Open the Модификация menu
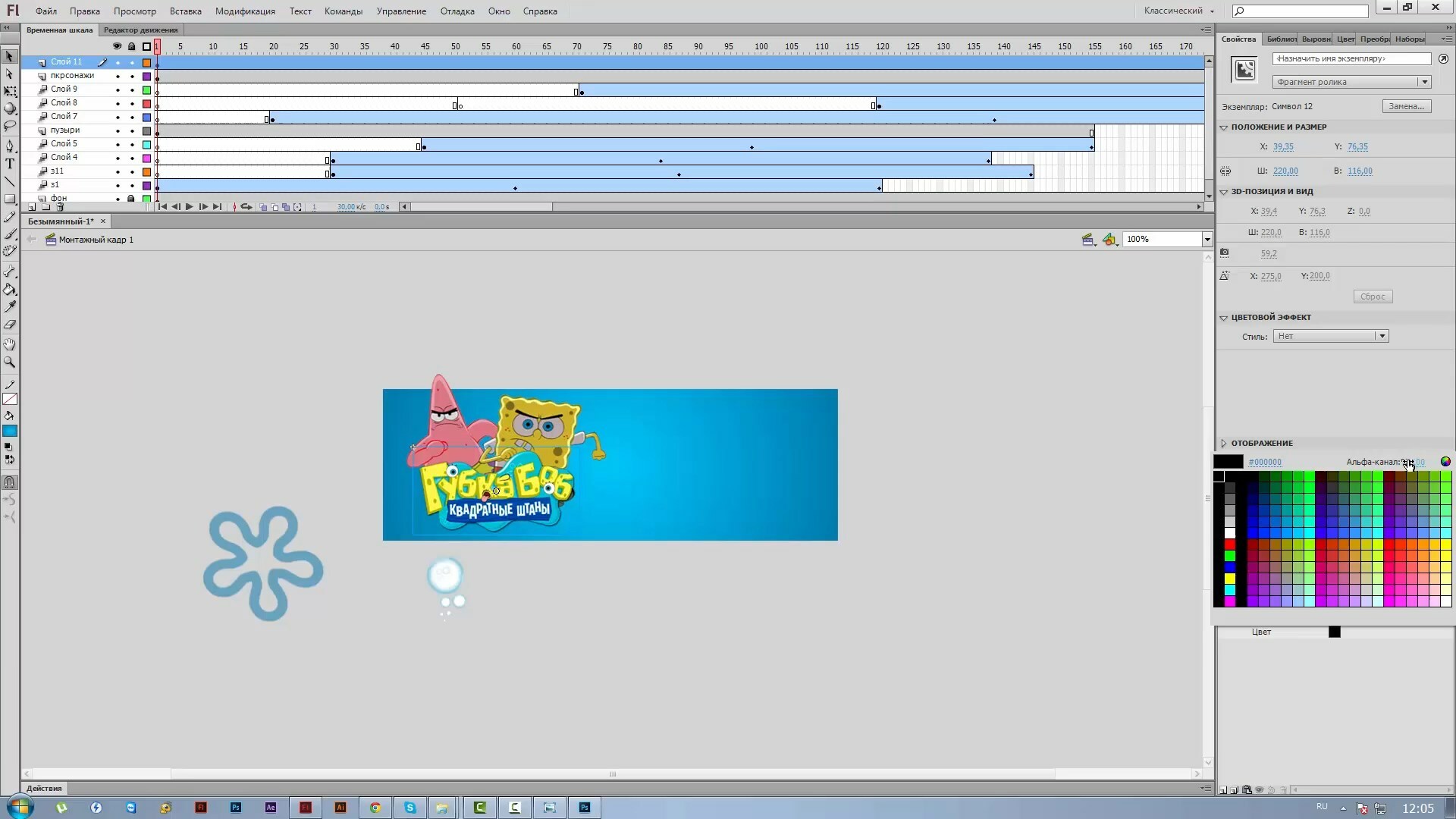Viewport: 1456px width, 819px height. 245,11
